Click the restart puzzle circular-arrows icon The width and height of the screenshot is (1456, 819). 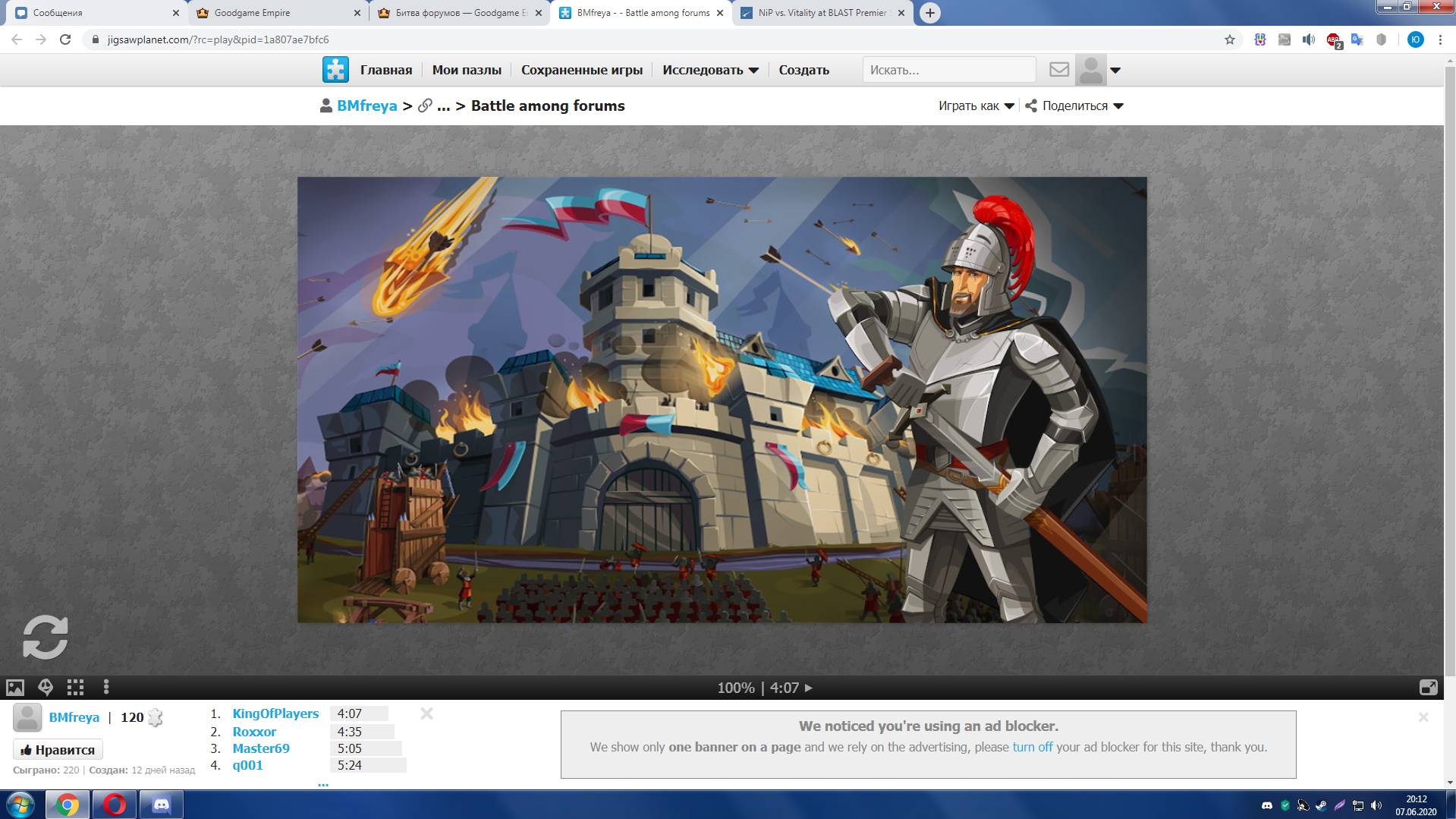[46, 637]
